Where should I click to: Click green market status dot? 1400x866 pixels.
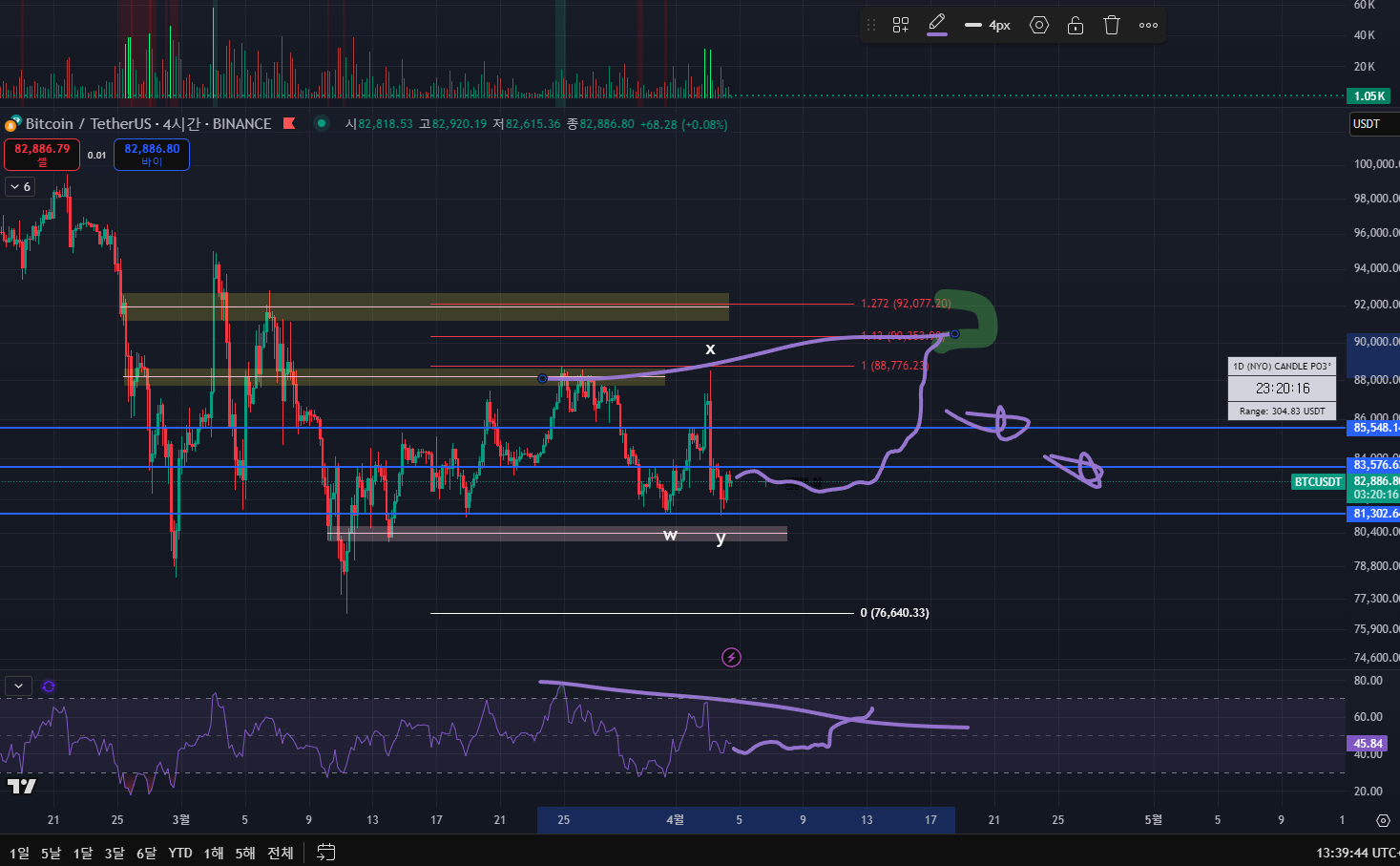point(322,123)
